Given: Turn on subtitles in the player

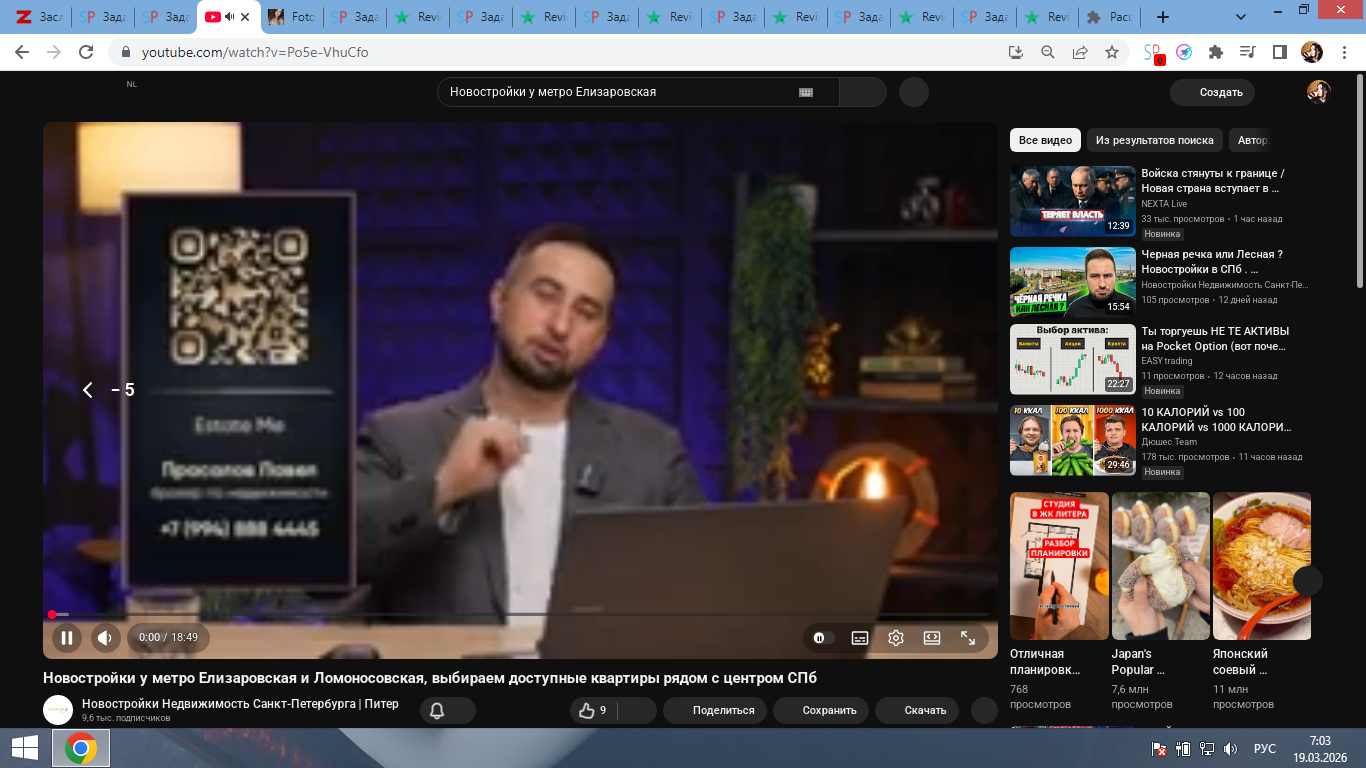Looking at the screenshot, I should pos(859,638).
